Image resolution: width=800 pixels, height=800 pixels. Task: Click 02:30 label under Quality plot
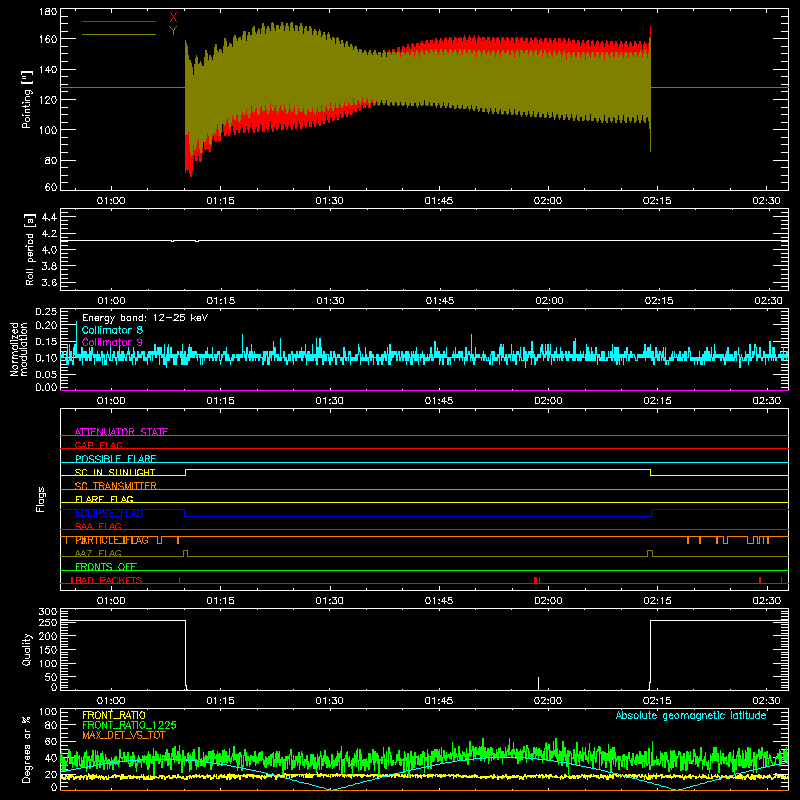(766, 701)
